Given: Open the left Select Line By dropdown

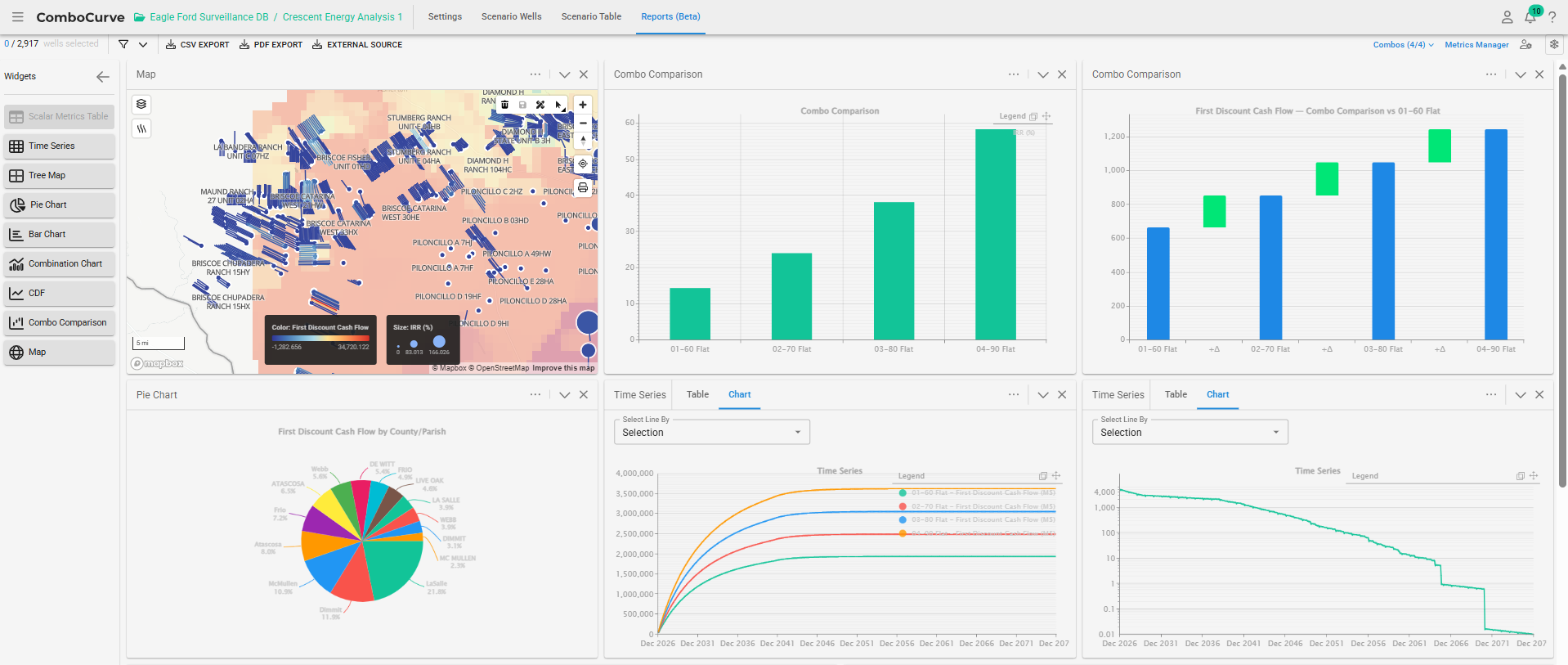Looking at the screenshot, I should click(711, 432).
